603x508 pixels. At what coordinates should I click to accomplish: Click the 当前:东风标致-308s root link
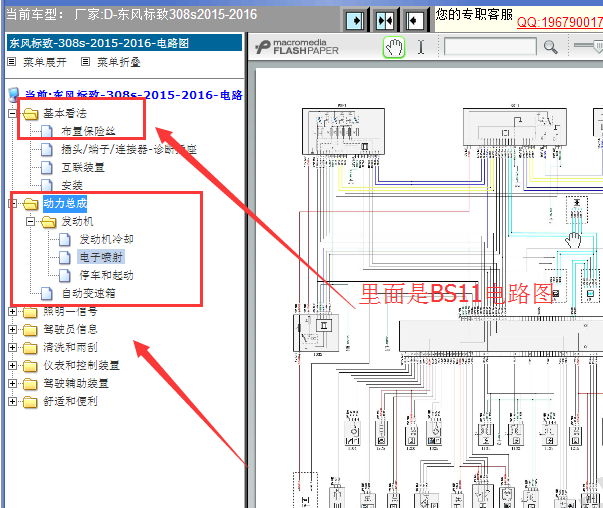click(x=133, y=95)
